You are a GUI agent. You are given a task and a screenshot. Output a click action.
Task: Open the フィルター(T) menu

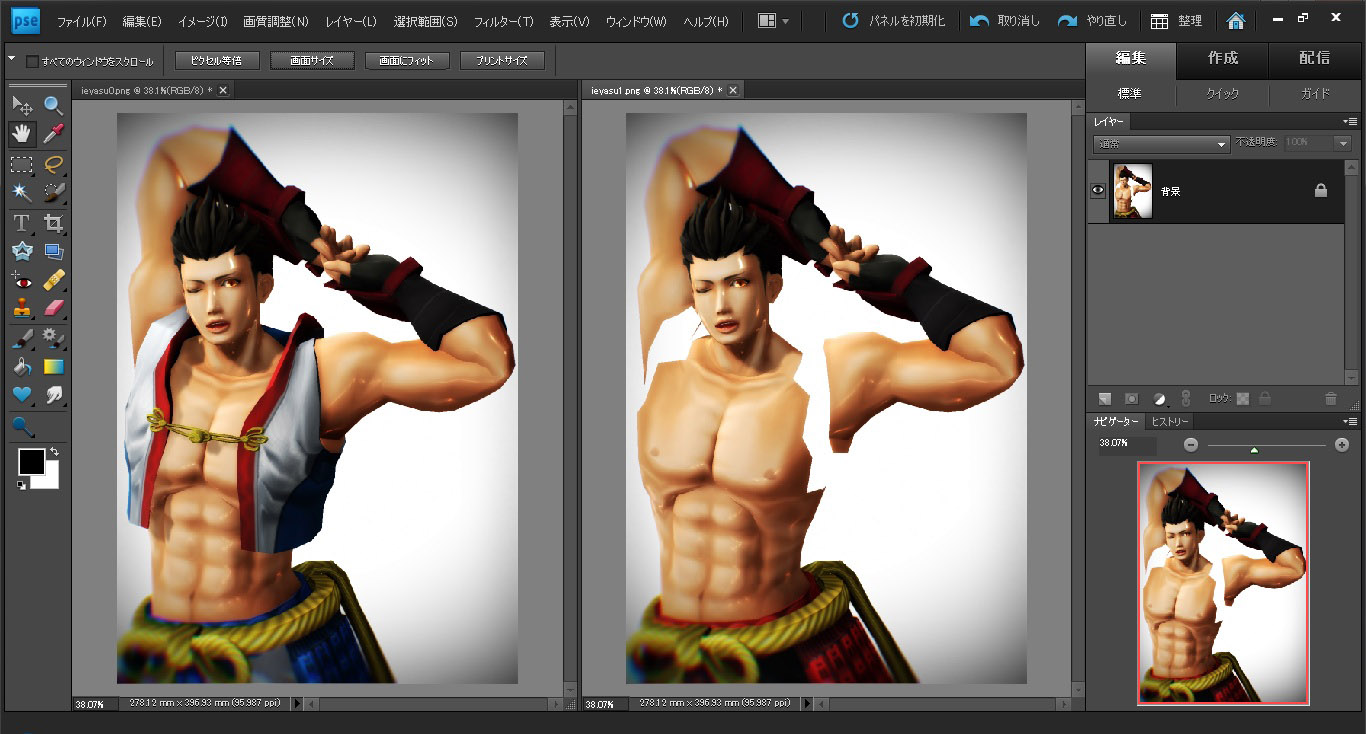tap(503, 21)
